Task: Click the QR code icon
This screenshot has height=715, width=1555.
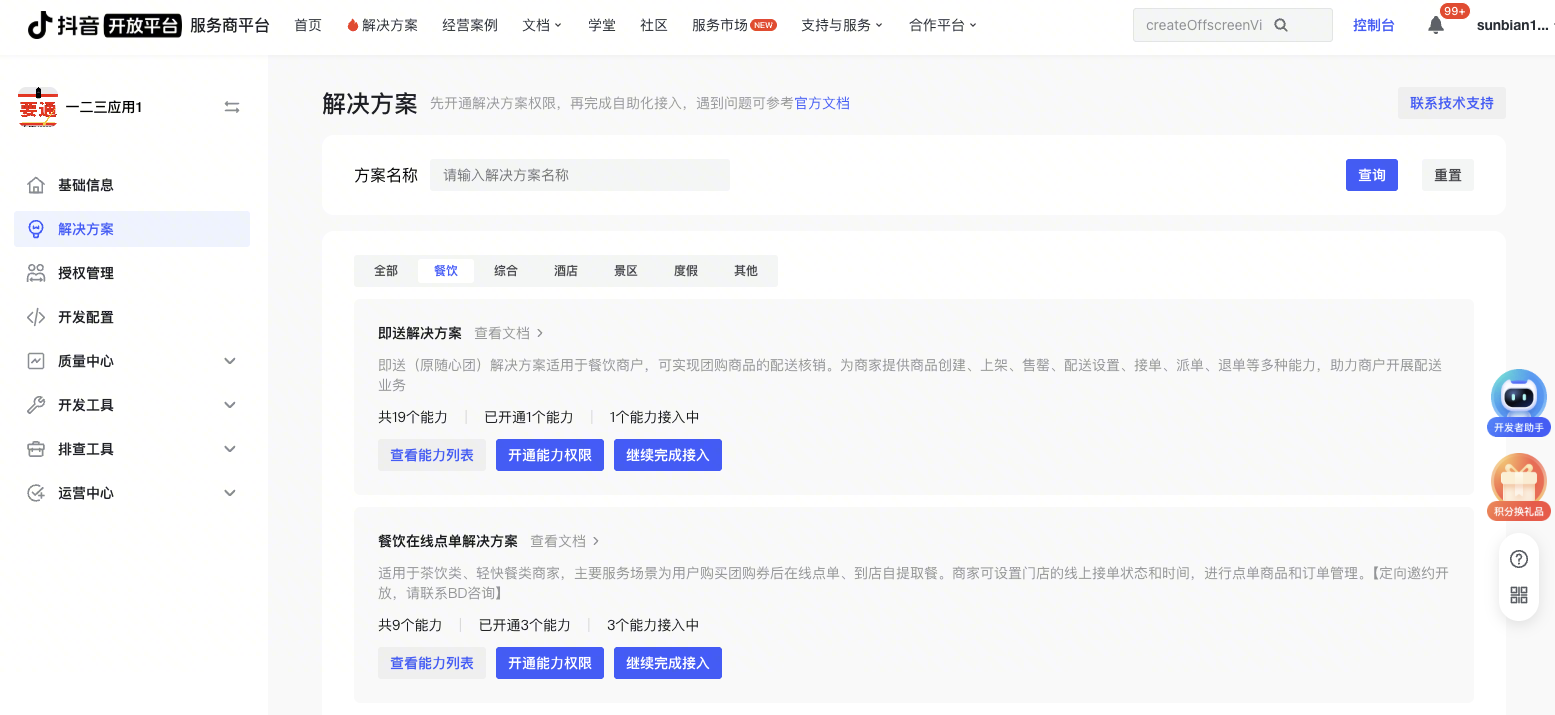Action: 1518,596
